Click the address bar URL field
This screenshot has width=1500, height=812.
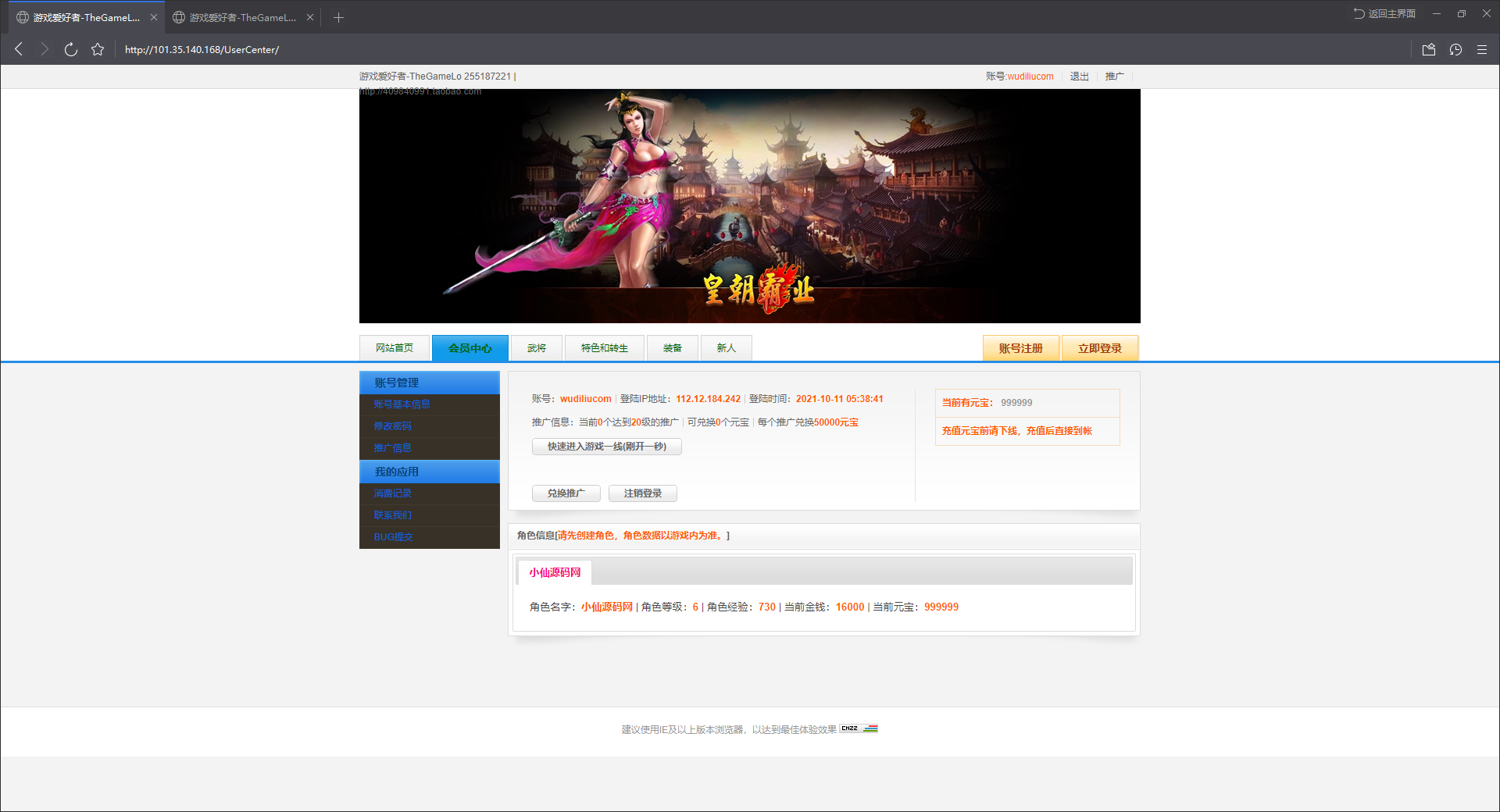[202, 49]
